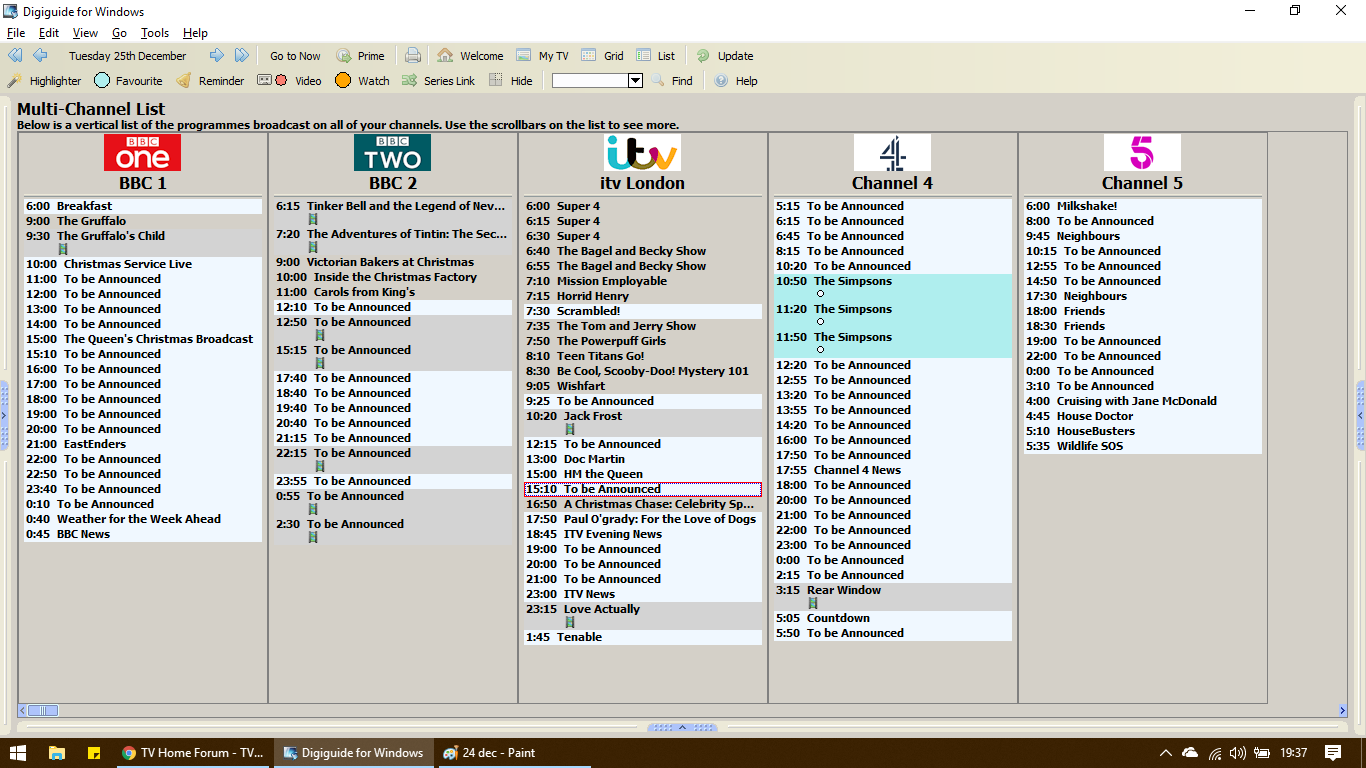The width and height of the screenshot is (1366, 768).
Task: Click watch marker under 11:20 The Simpsons
Action: click(x=820, y=322)
